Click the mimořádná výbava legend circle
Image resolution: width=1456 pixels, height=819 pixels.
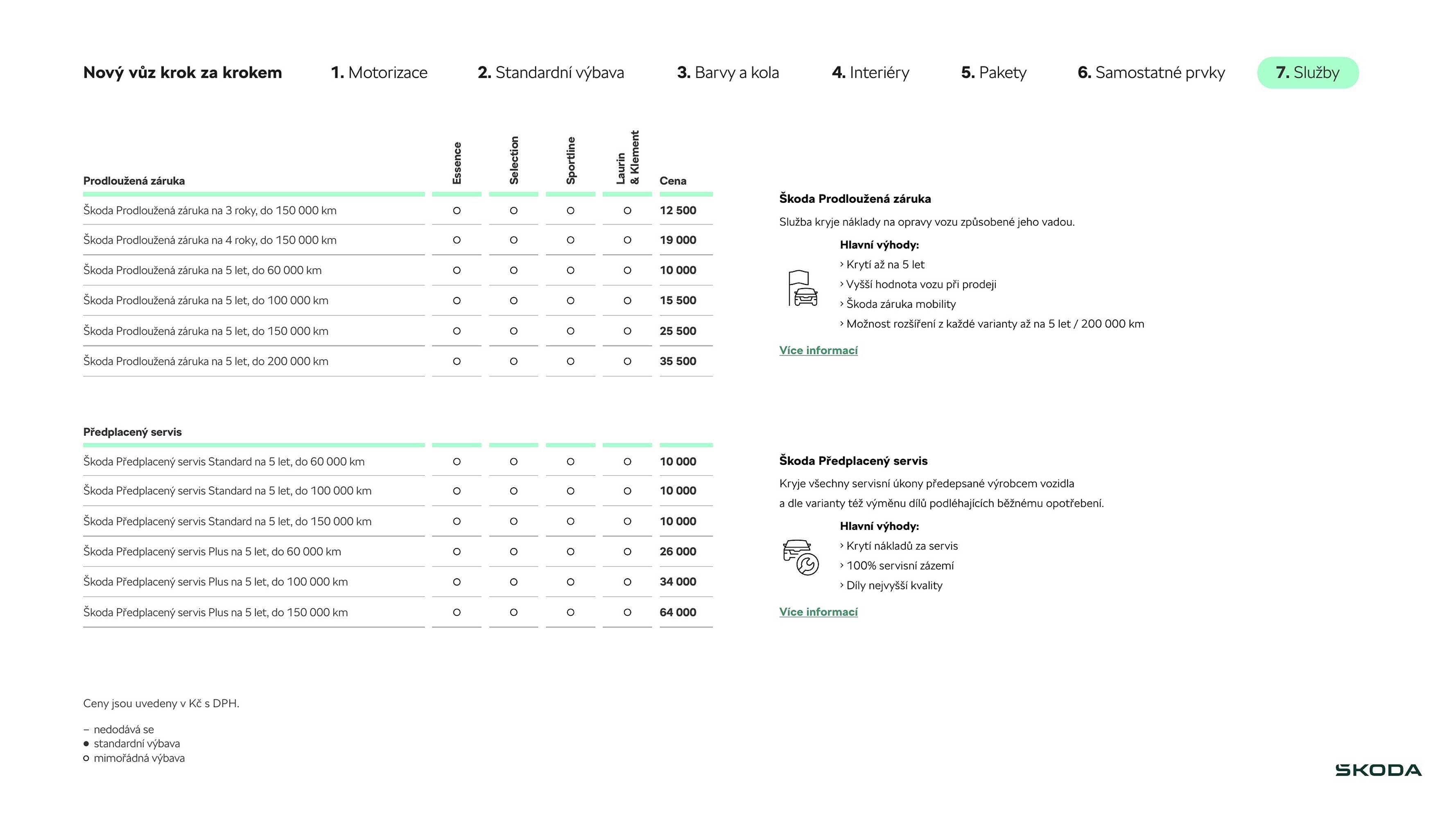click(x=86, y=758)
